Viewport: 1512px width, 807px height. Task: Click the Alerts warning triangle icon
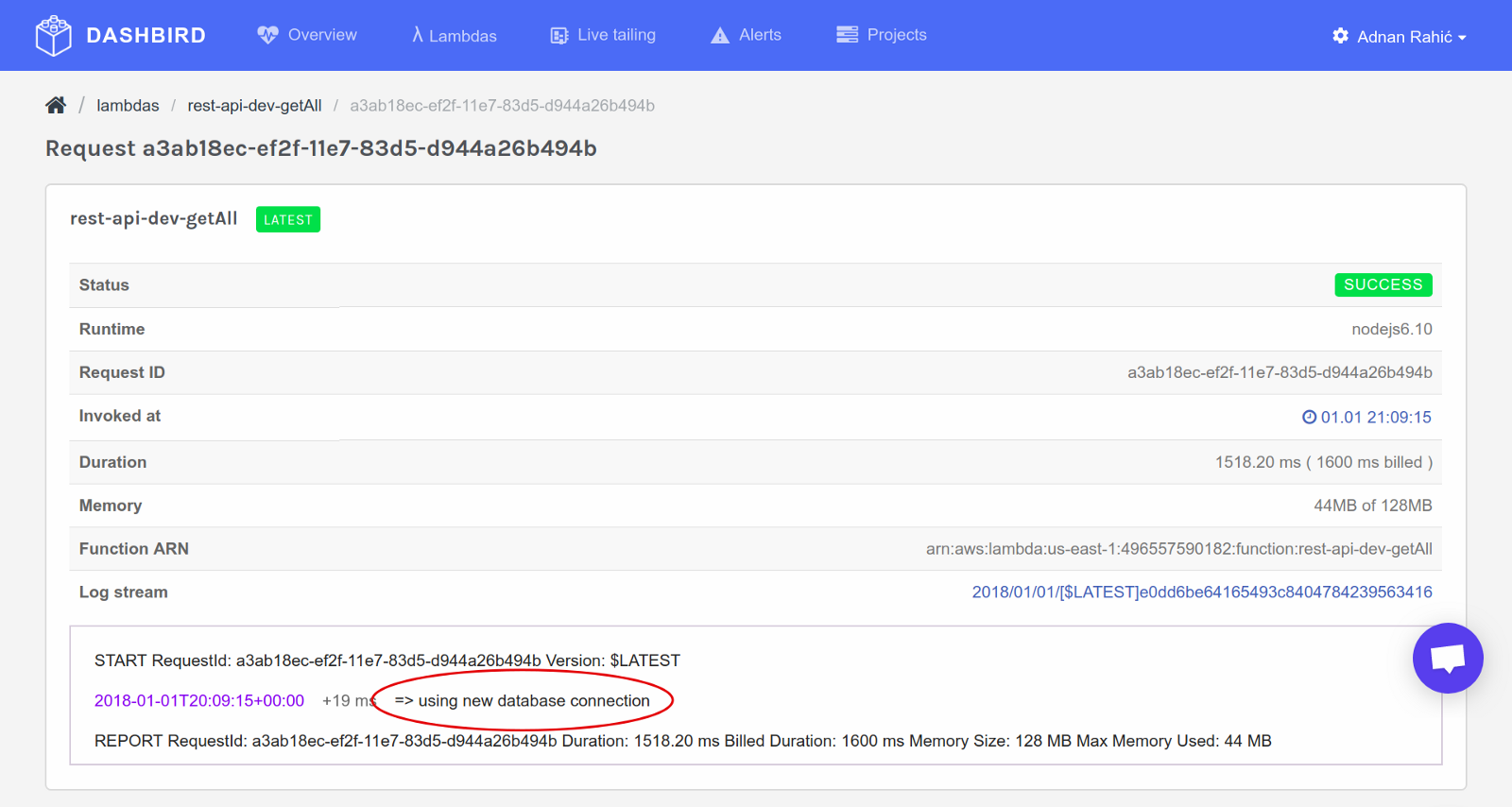tap(720, 35)
